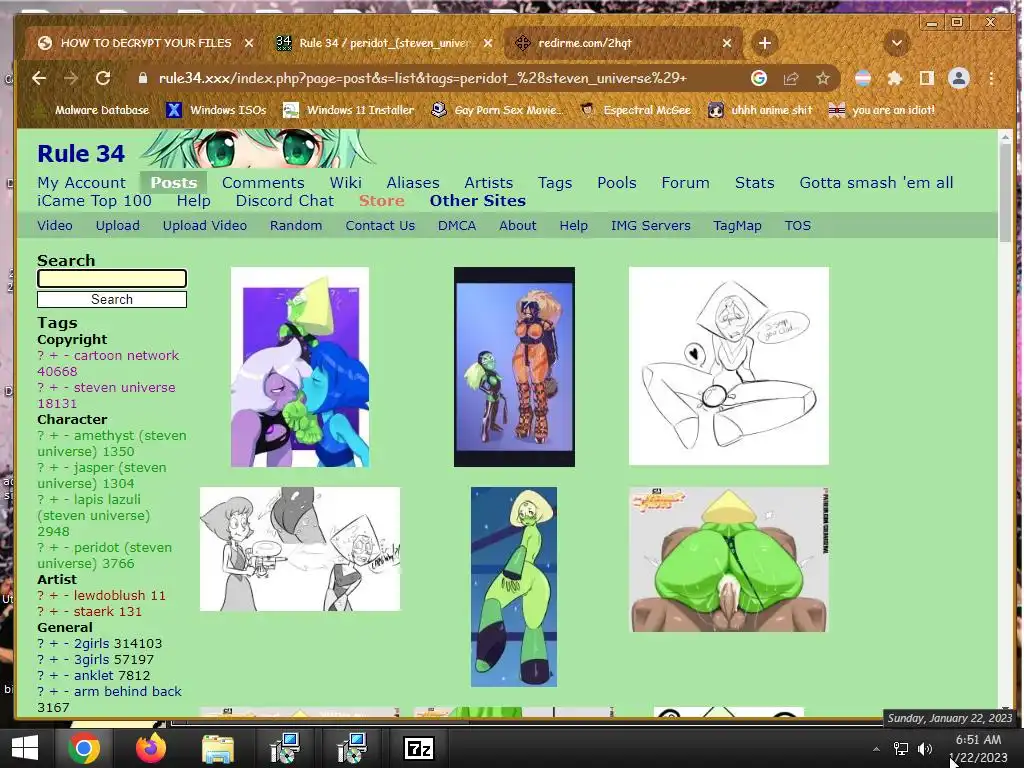The width and height of the screenshot is (1024, 768).
Task: Open the Espectral McGee bookmark
Action: [635, 110]
